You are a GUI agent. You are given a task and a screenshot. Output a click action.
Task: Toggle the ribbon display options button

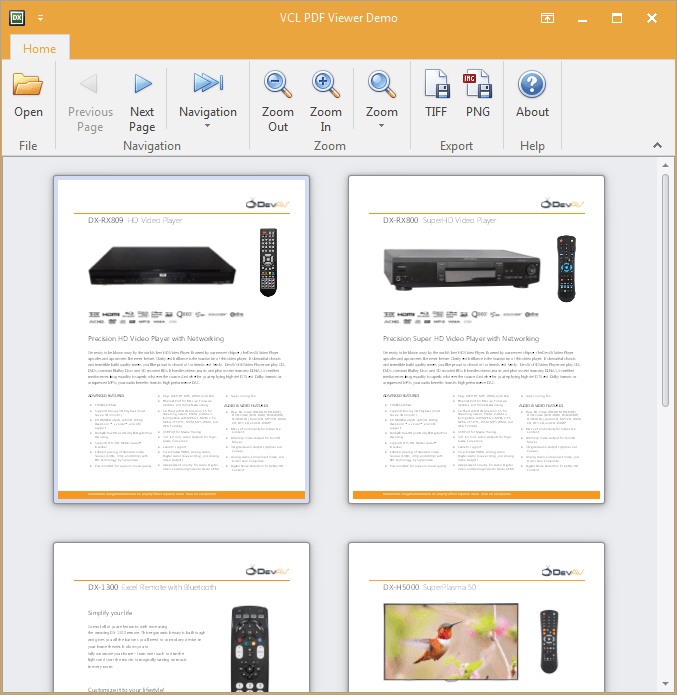click(548, 18)
